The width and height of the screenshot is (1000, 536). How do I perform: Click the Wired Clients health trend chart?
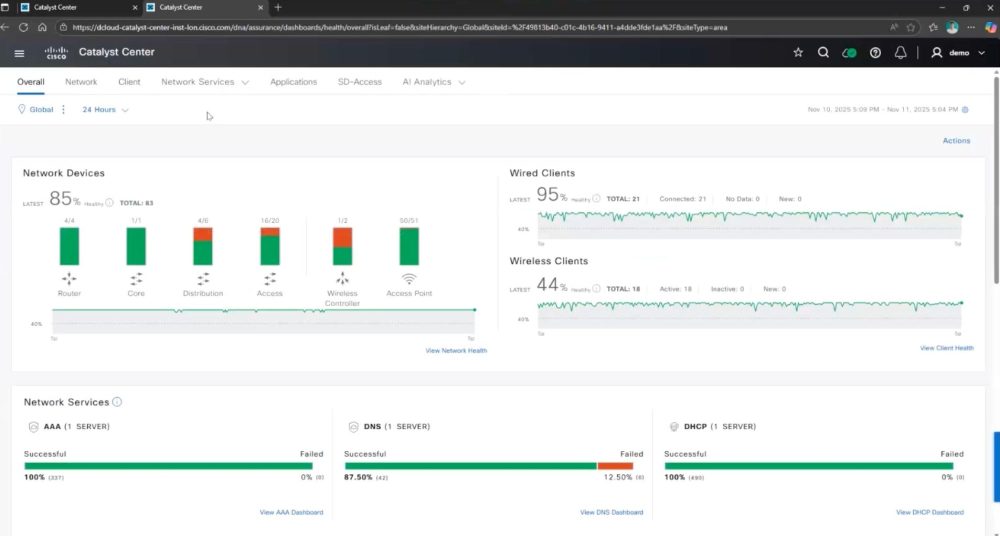point(749,225)
